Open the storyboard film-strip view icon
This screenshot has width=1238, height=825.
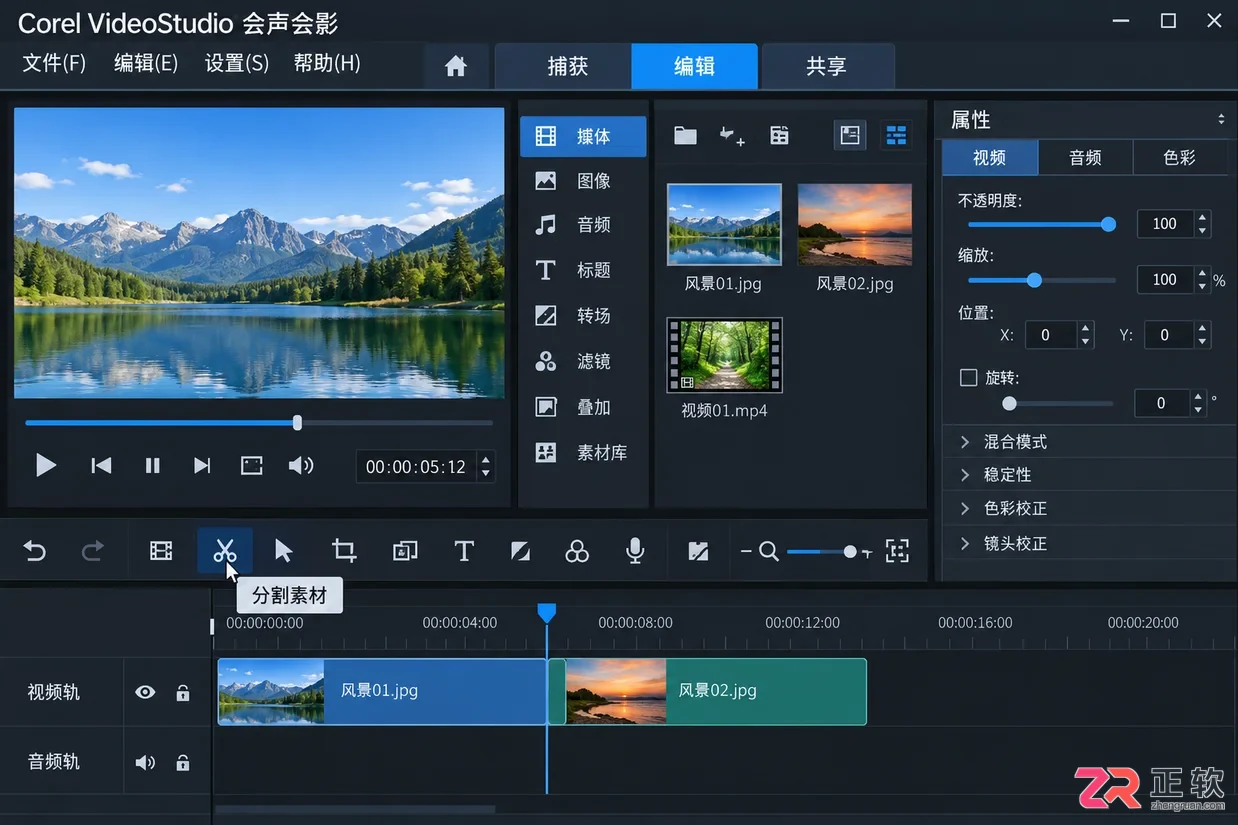161,551
